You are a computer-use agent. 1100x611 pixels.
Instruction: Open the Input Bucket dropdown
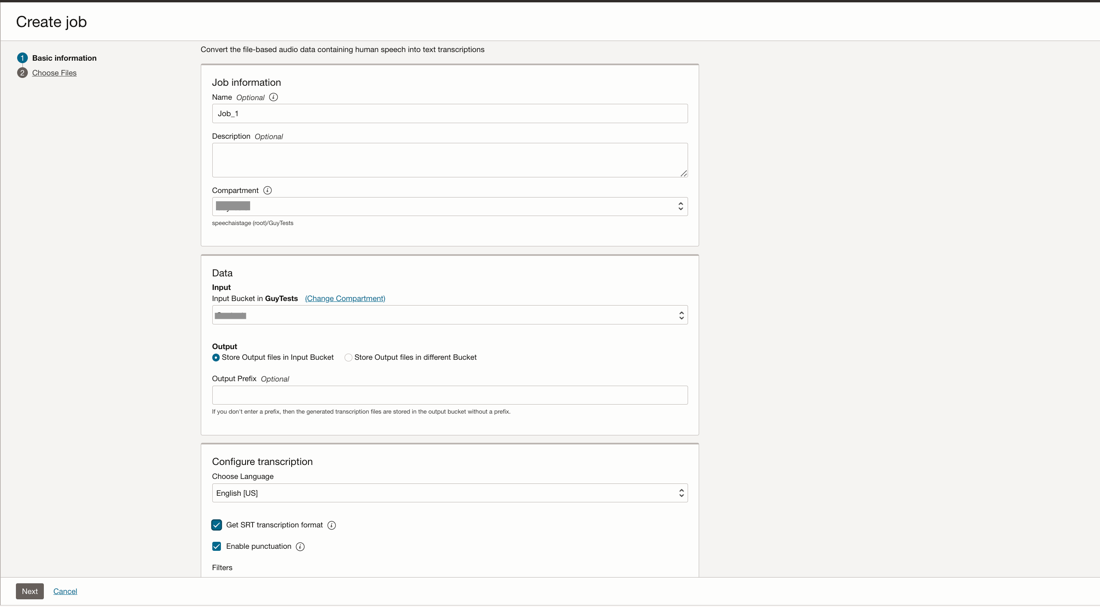(x=450, y=315)
